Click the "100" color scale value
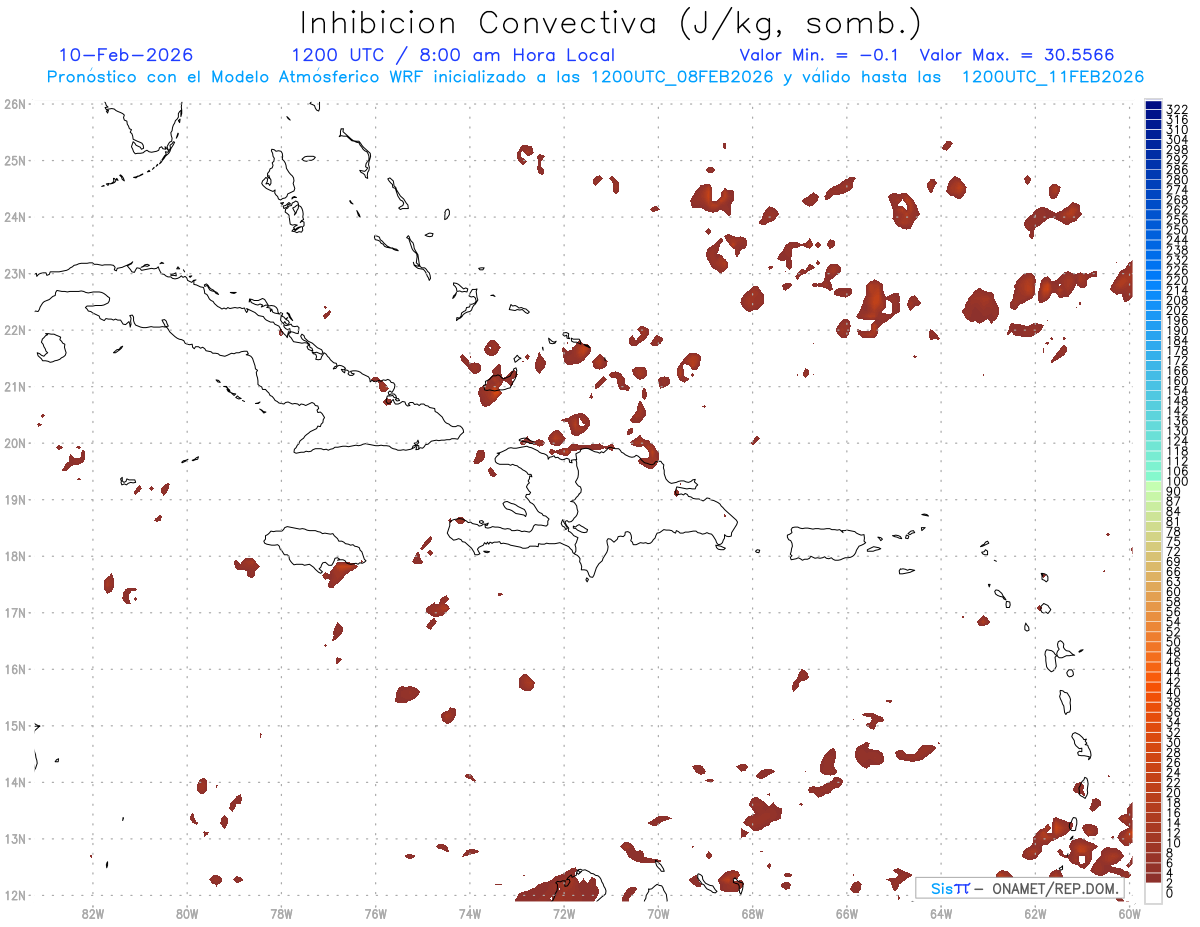The height and width of the screenshot is (927, 1200). [x=1177, y=482]
